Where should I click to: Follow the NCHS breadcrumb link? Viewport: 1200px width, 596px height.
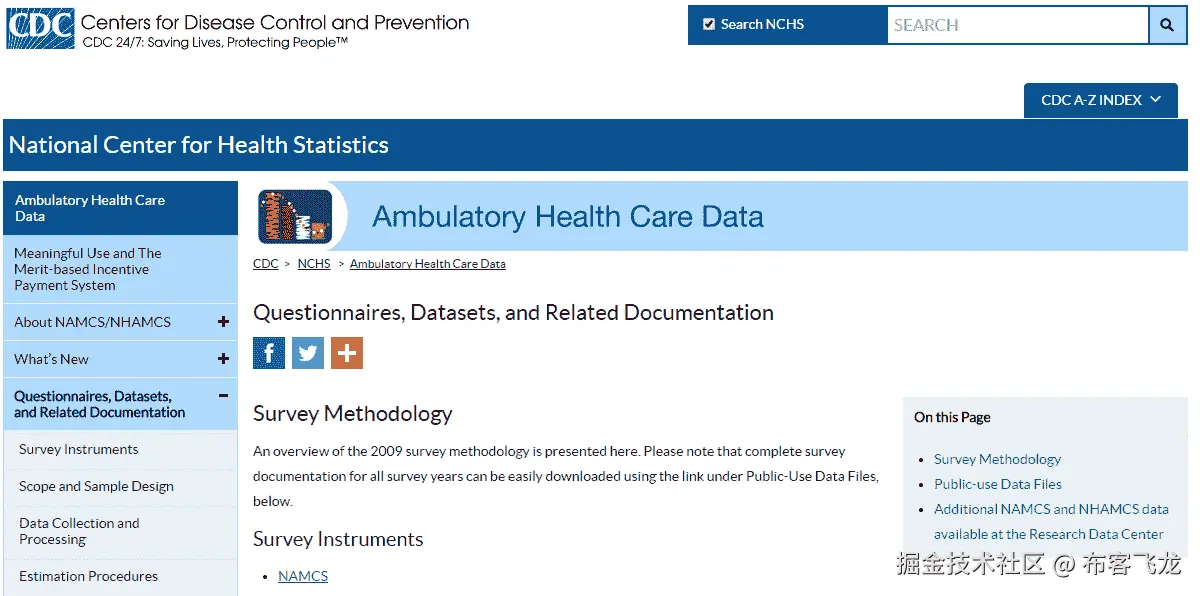point(314,264)
